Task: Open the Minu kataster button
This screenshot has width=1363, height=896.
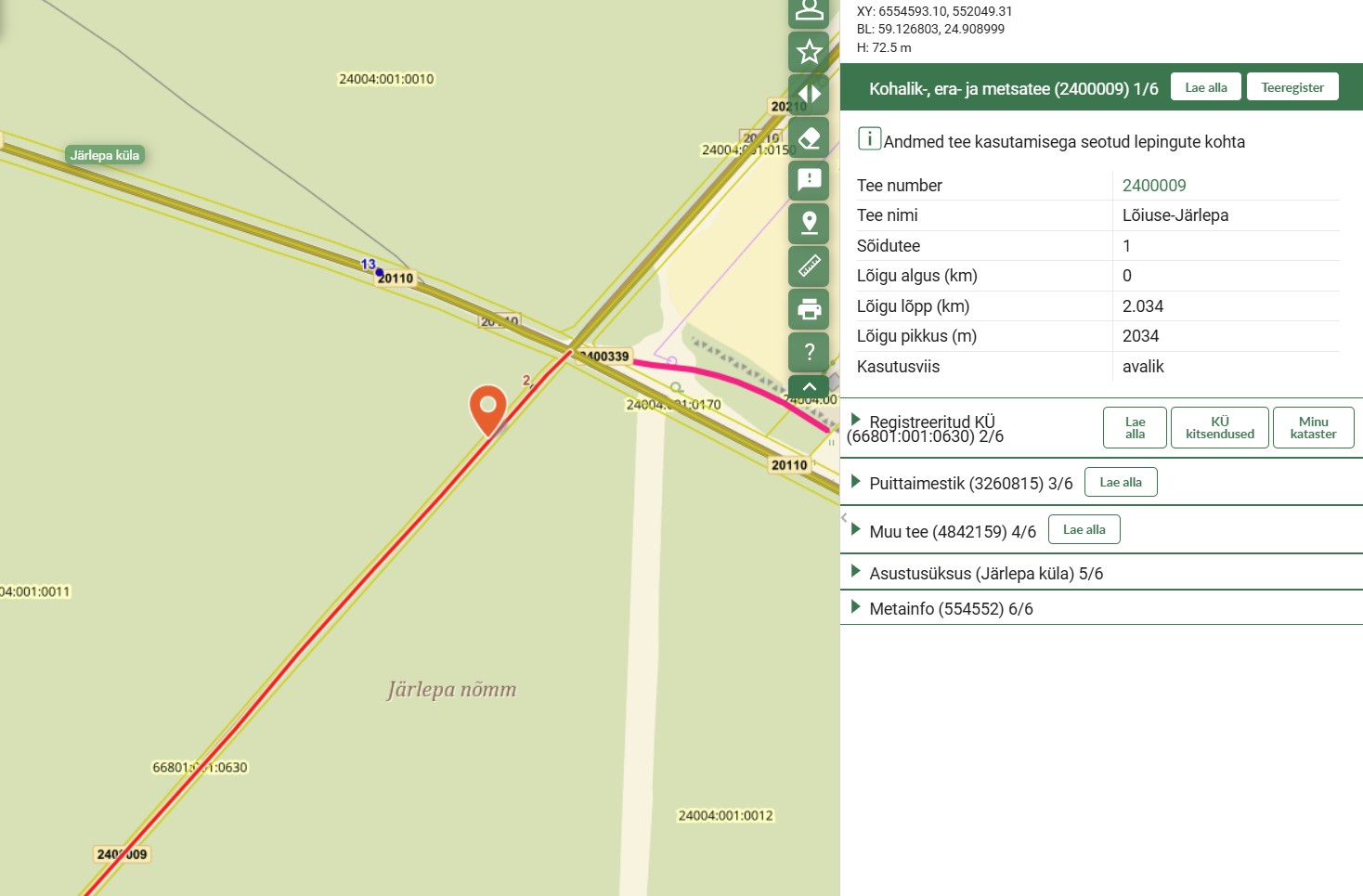Action: (x=1313, y=428)
